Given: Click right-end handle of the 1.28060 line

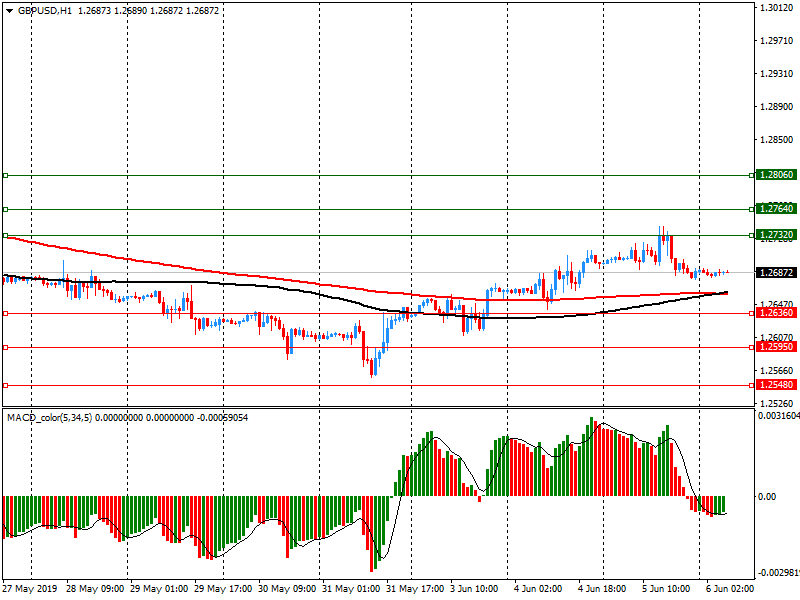Looking at the screenshot, I should tap(752, 176).
